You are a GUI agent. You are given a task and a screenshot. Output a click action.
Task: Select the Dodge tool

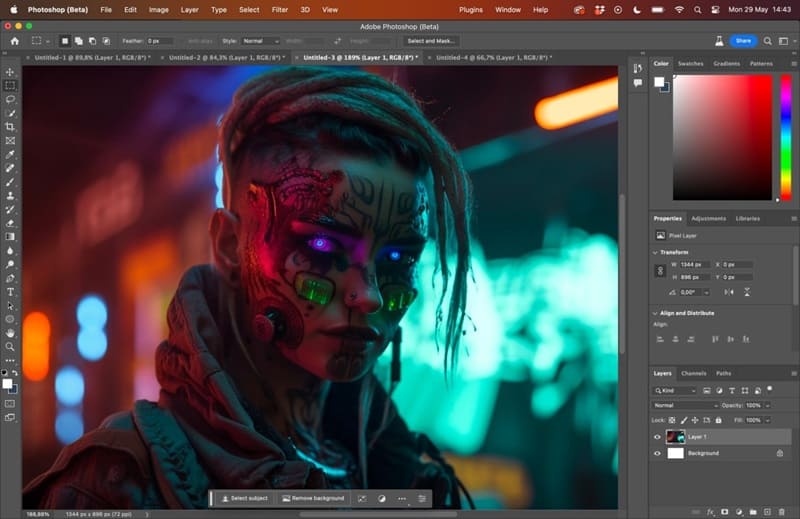[10, 264]
